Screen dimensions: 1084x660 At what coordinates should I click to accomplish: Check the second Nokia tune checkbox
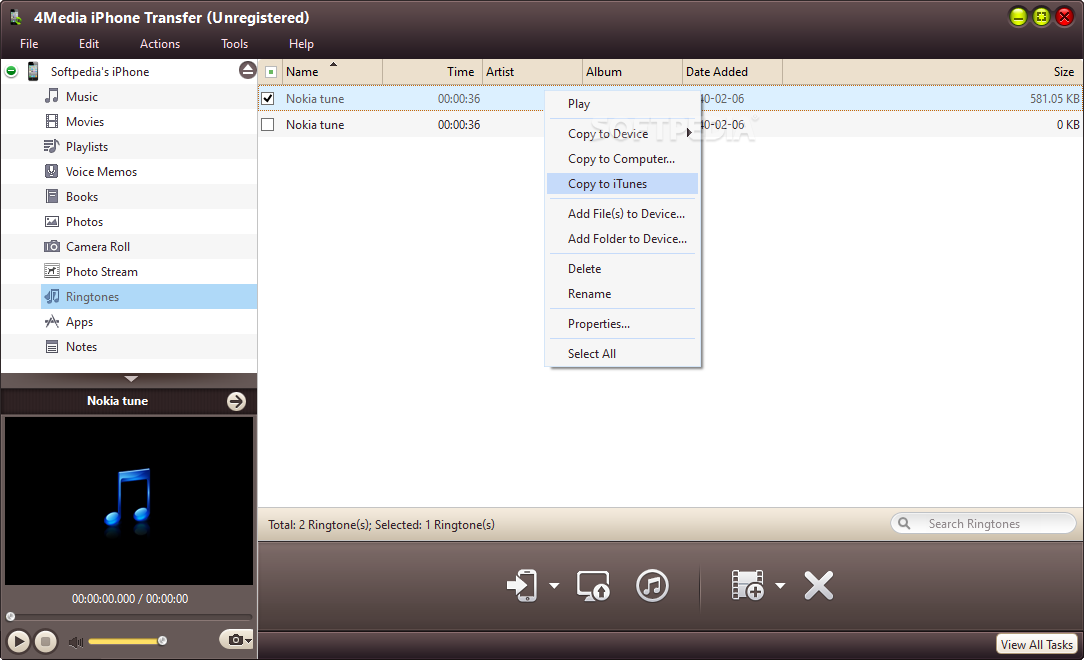[x=268, y=124]
